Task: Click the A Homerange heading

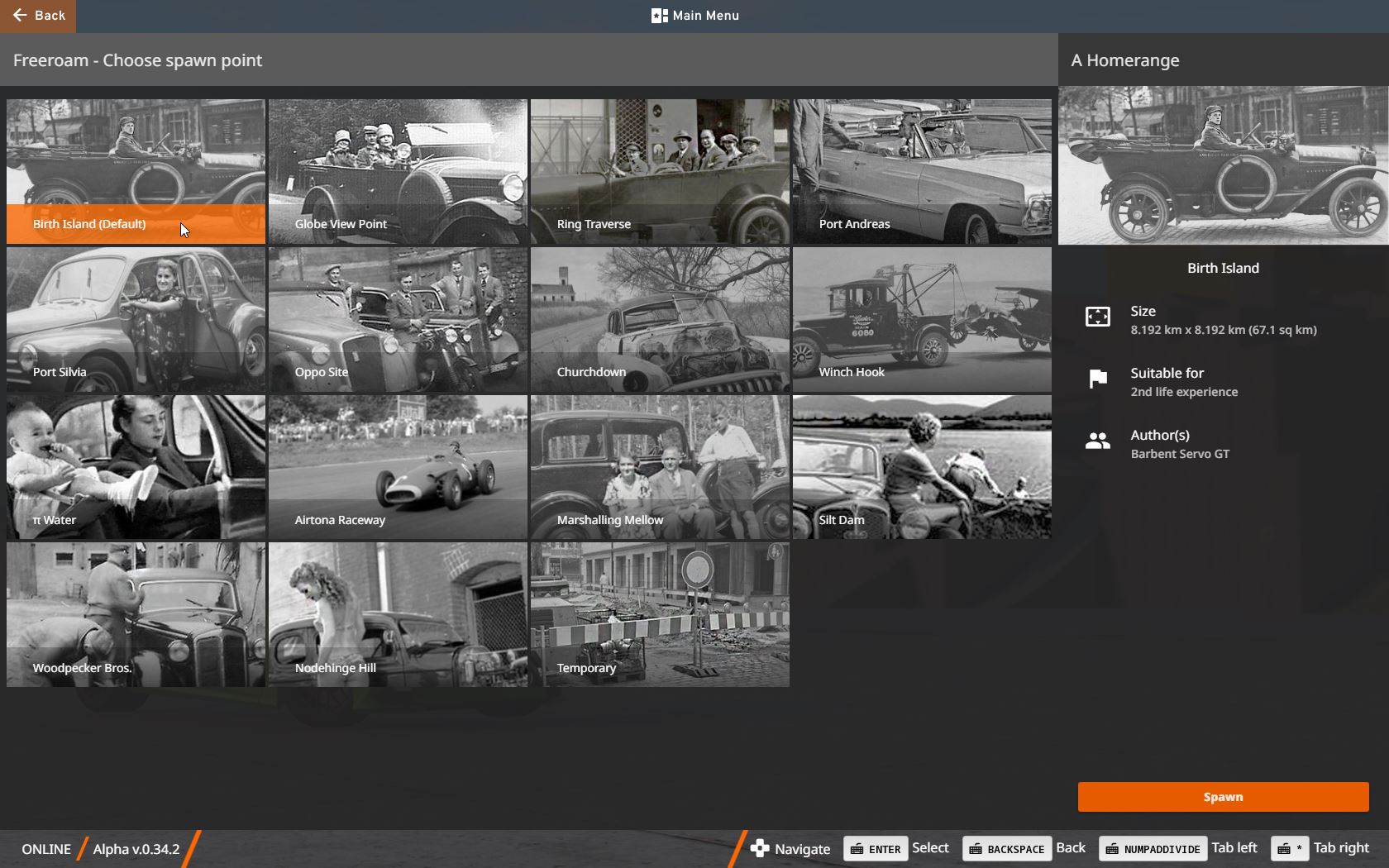Action: 1125,60
